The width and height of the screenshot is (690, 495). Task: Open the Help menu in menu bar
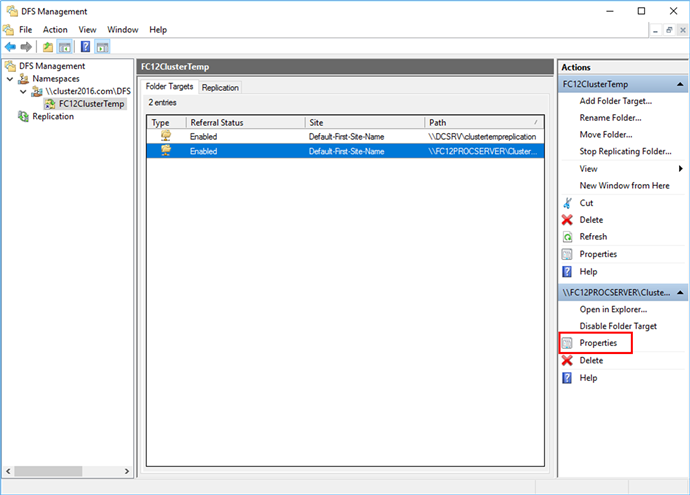tap(158, 30)
